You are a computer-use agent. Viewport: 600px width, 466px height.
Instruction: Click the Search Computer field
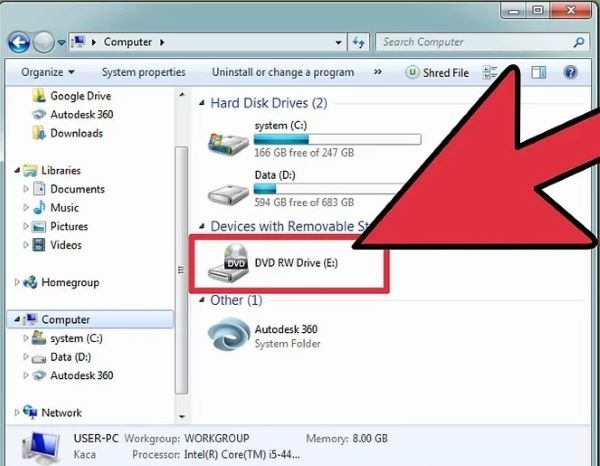475,43
